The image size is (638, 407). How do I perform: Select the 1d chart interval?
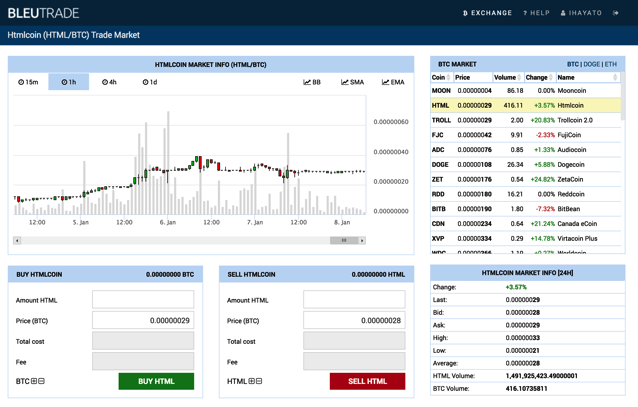[x=150, y=82]
